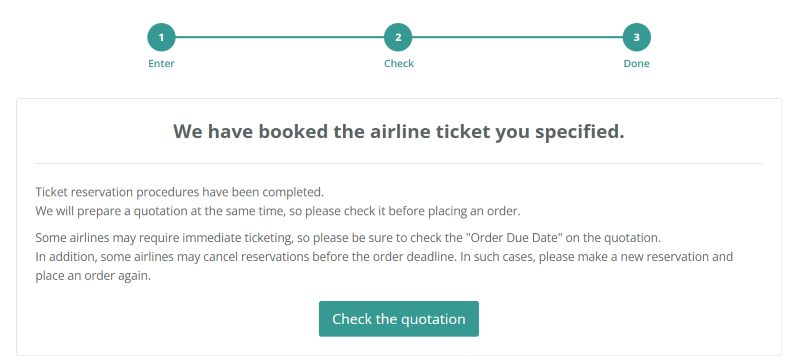Select the step 2 circle icon
The width and height of the screenshot is (800, 364).
pyautogui.click(x=398, y=37)
